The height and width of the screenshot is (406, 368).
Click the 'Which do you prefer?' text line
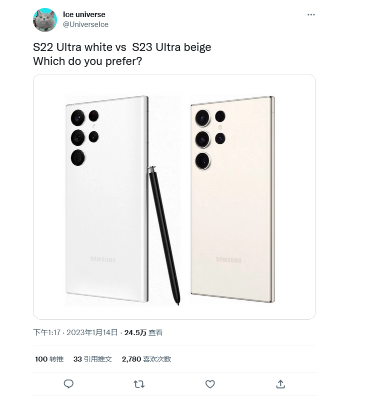(x=87, y=61)
